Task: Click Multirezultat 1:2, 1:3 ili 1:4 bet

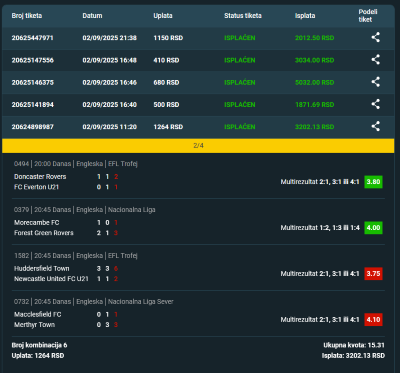Action: [x=320, y=228]
